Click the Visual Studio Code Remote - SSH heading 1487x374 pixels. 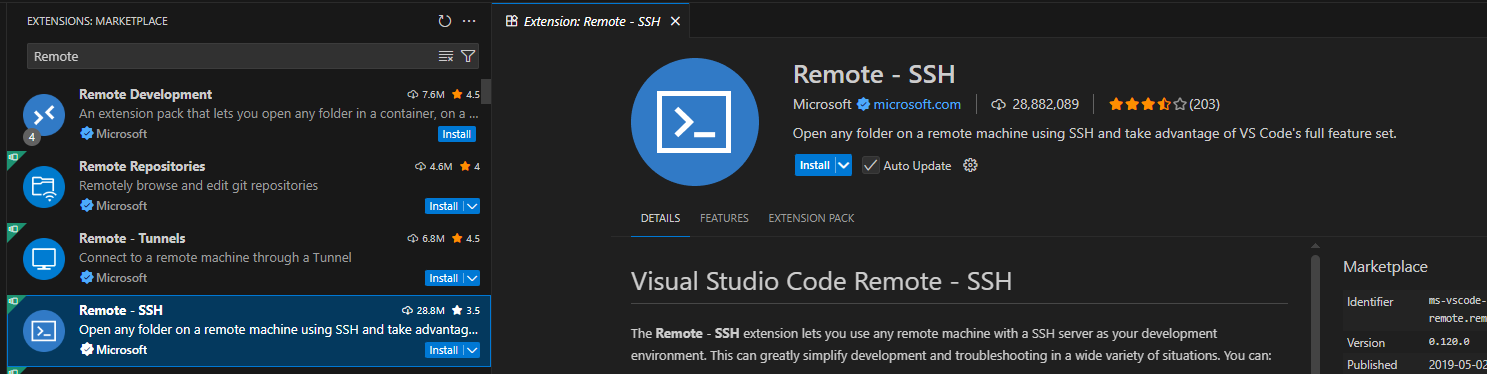coord(822,281)
